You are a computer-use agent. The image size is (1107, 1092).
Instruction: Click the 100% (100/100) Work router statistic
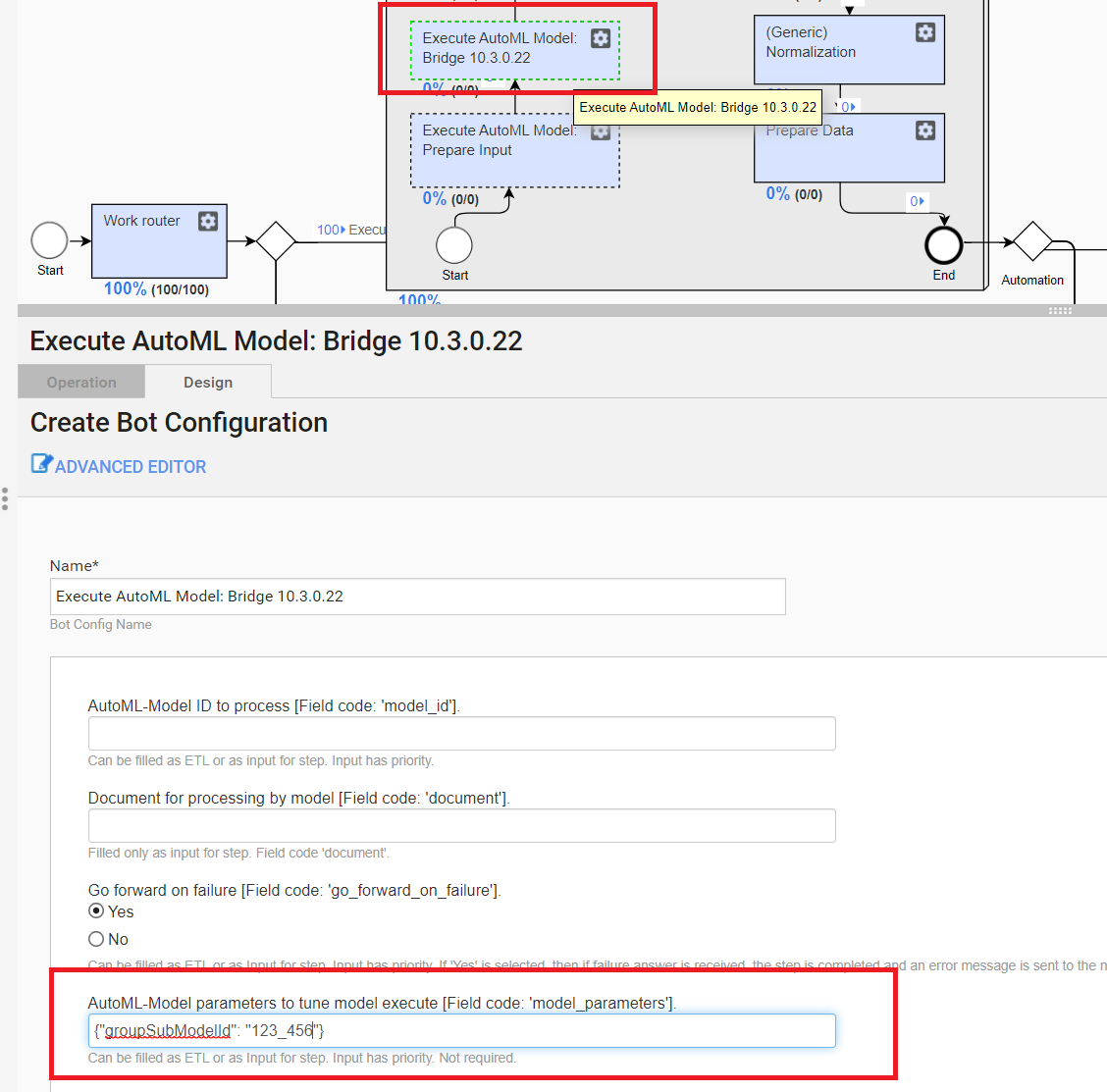pos(156,288)
